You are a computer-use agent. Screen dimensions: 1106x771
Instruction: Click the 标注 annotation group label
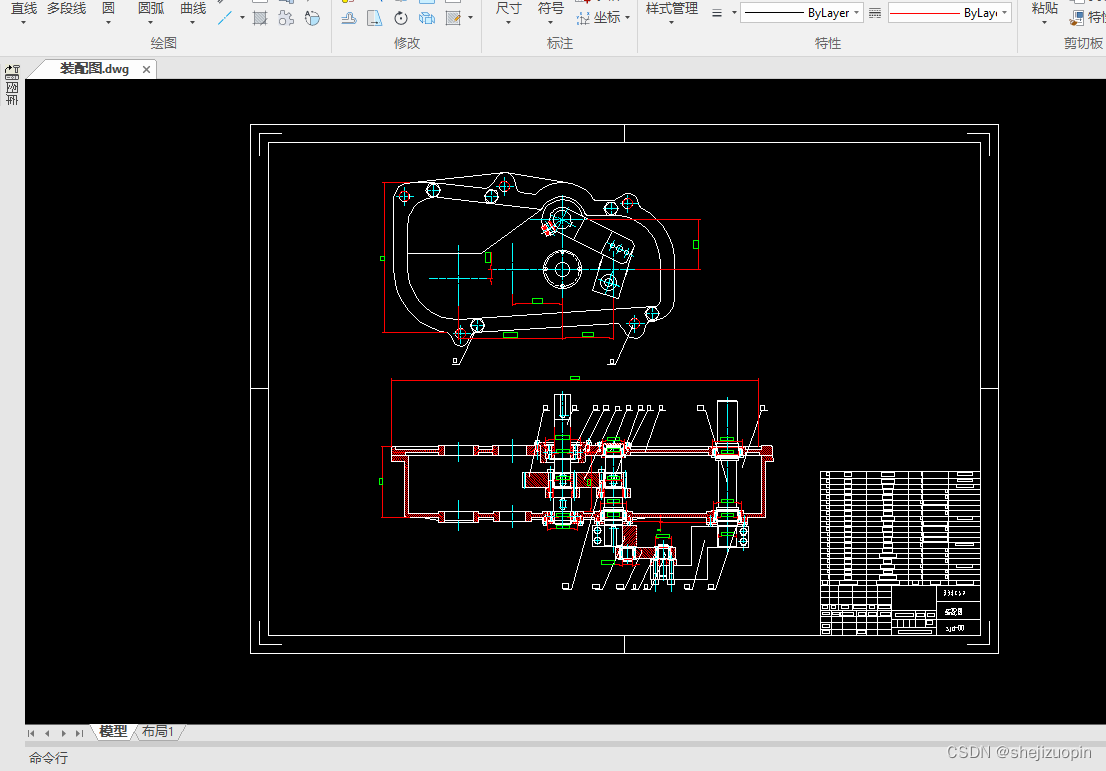[x=560, y=43]
